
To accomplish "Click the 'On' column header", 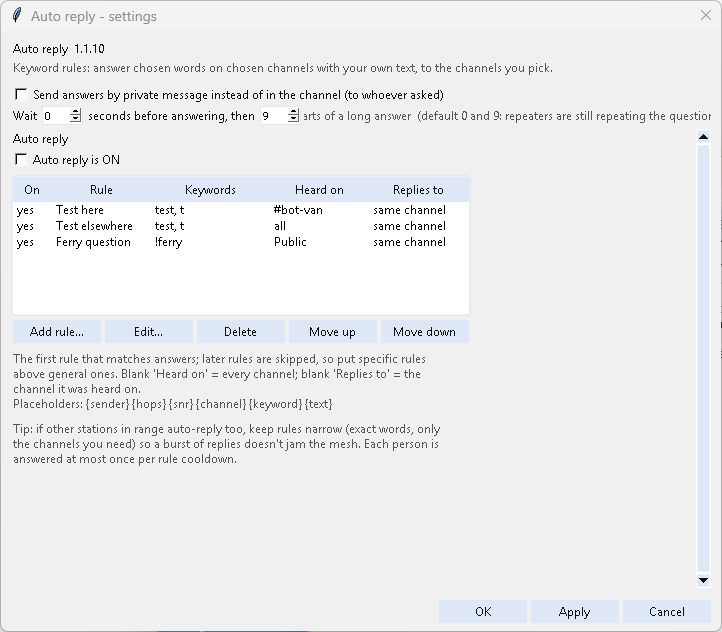I will (x=32, y=190).
